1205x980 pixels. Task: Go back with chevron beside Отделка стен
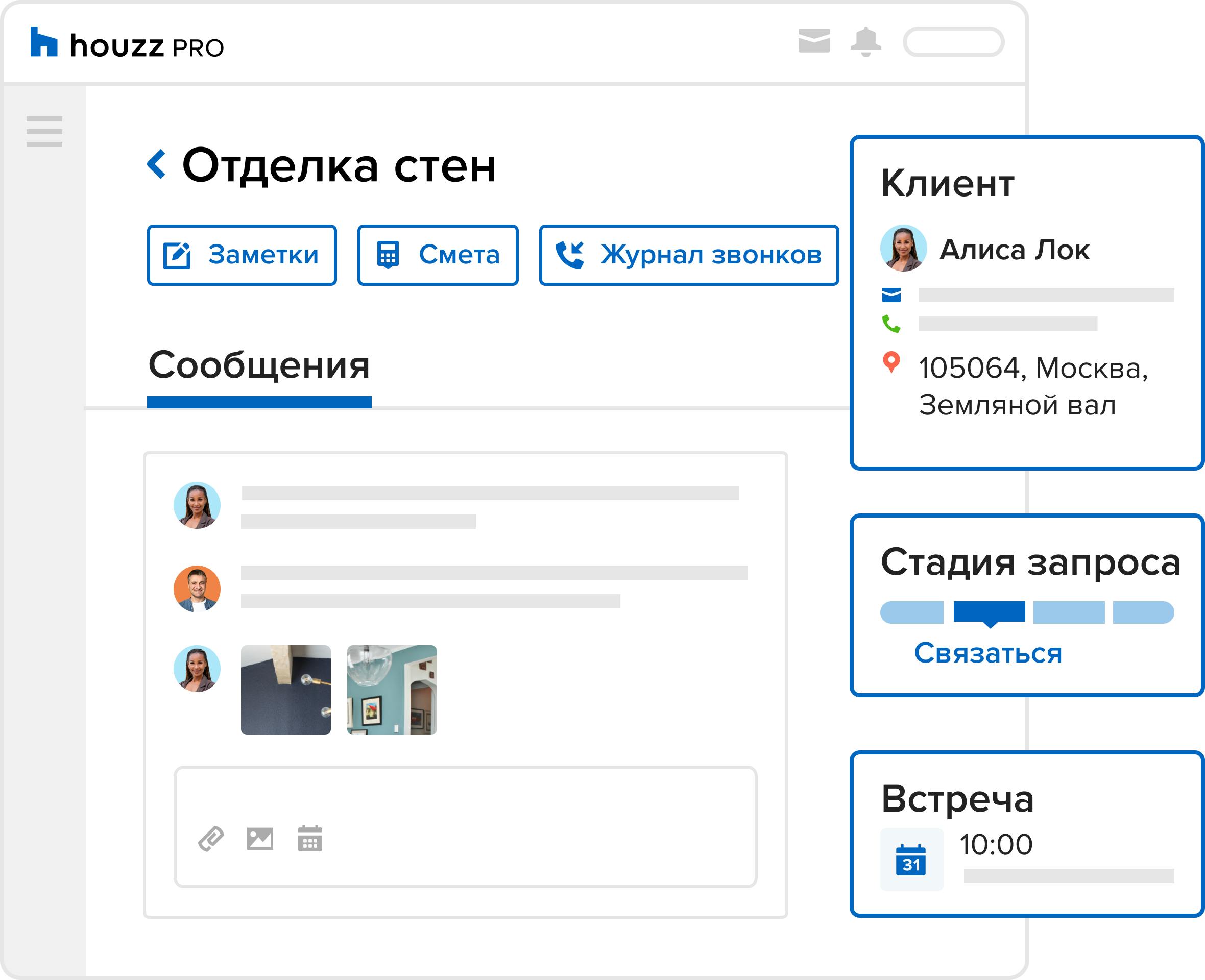point(156,164)
